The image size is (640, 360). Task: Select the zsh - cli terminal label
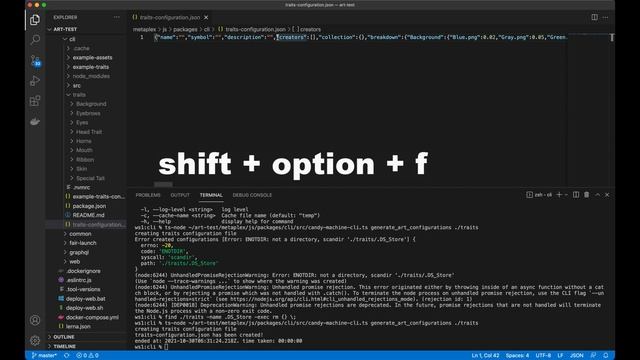point(539,195)
